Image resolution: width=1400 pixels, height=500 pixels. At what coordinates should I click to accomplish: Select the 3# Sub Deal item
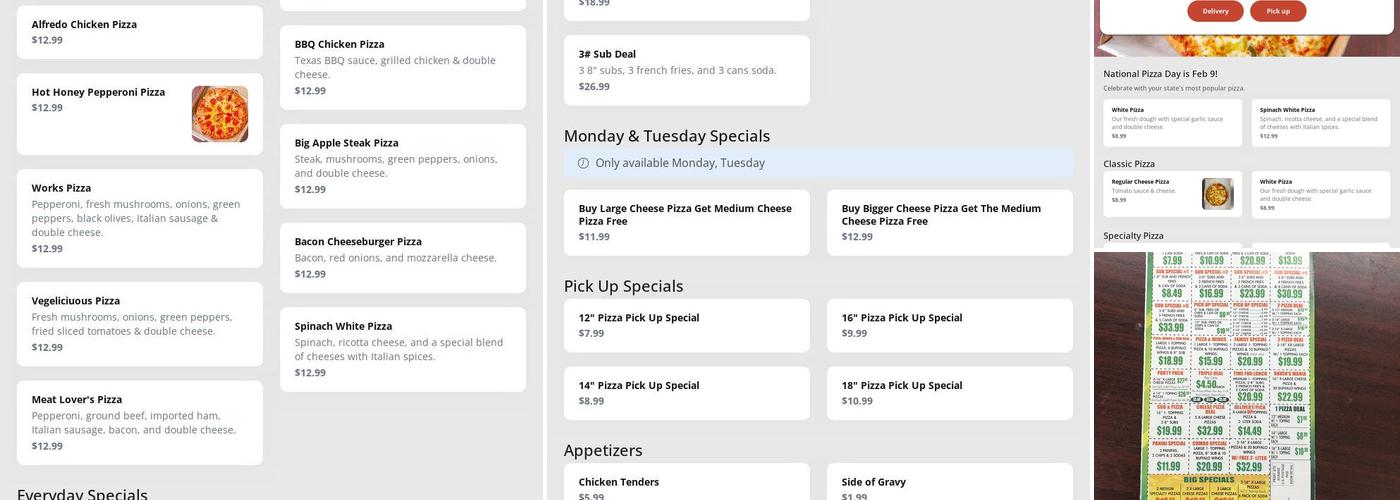point(686,70)
